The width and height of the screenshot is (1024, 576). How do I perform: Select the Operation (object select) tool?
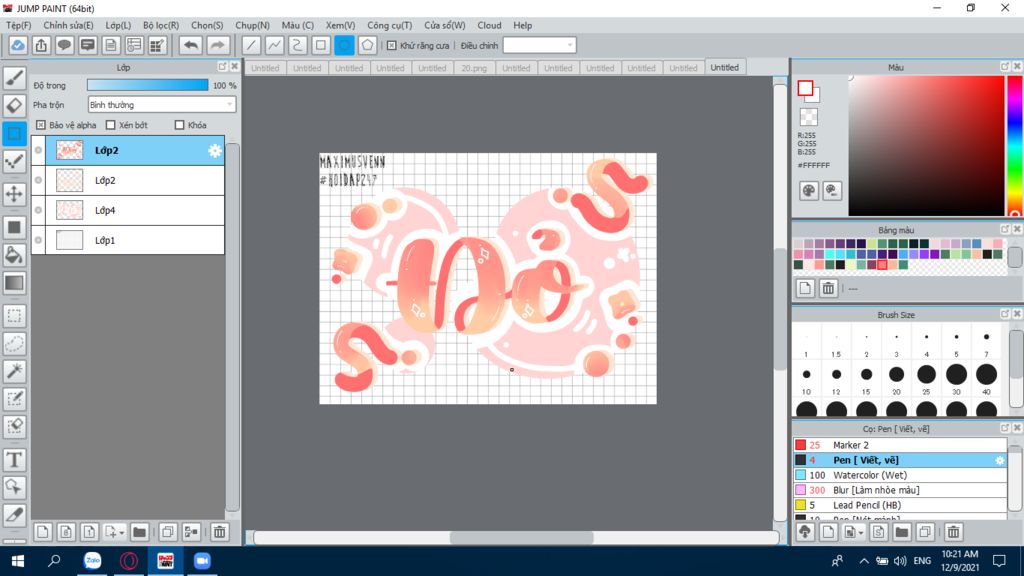point(14,487)
